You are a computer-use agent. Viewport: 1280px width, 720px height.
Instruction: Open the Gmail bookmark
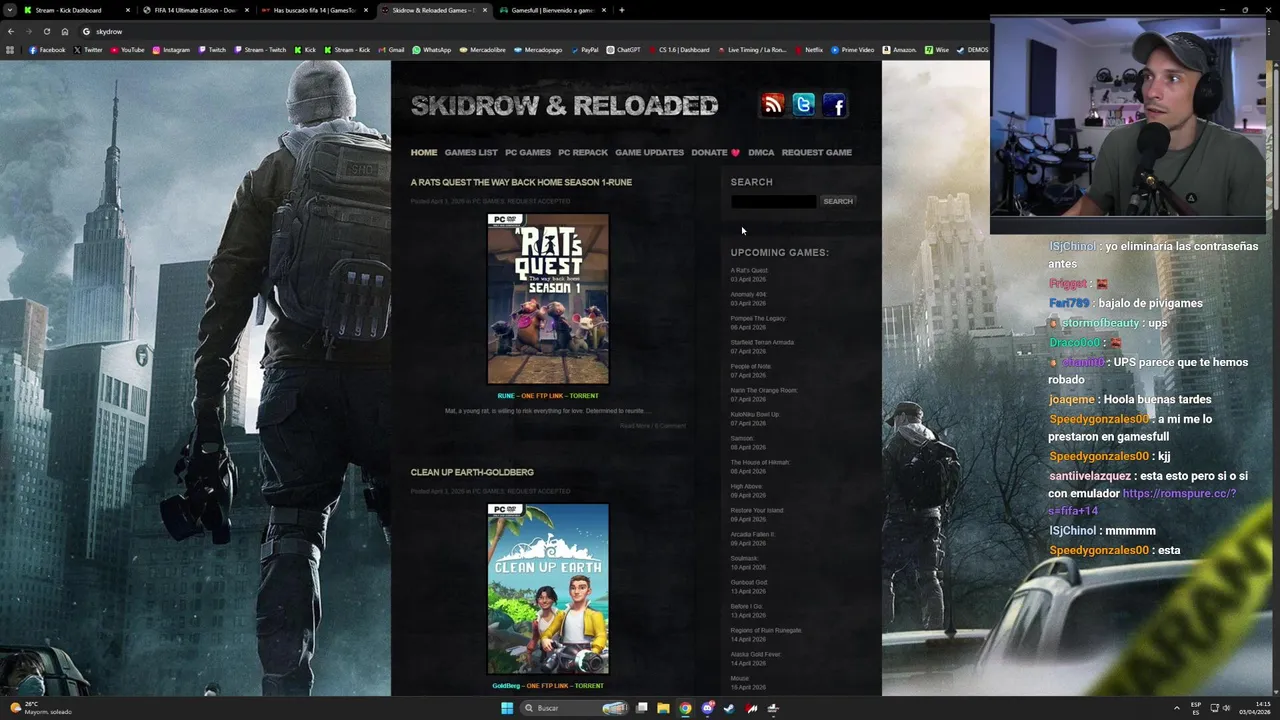pyautogui.click(x=392, y=50)
